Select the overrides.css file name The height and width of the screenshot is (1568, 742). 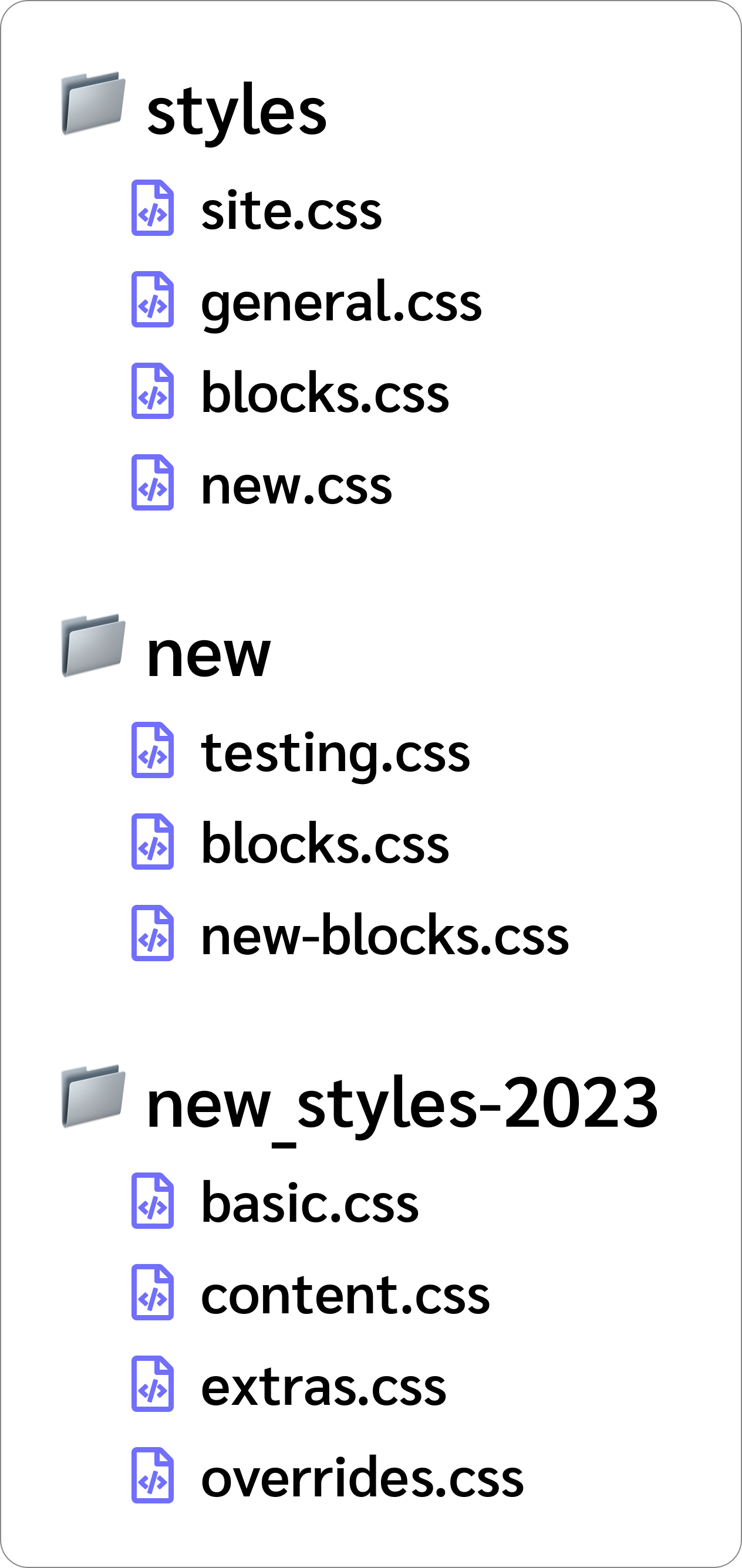tap(362, 1478)
